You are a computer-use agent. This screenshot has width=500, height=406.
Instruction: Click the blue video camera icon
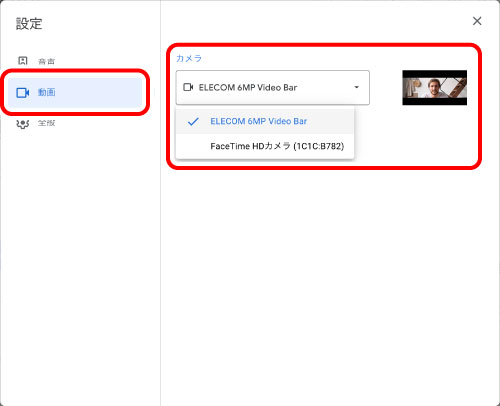coord(23,92)
